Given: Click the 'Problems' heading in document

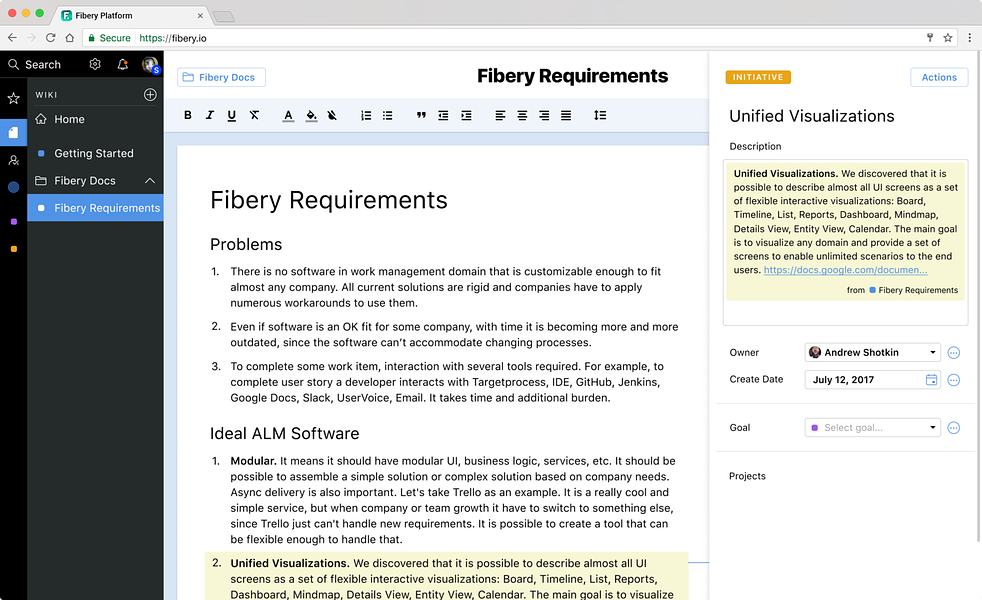Looking at the screenshot, I should point(246,244).
